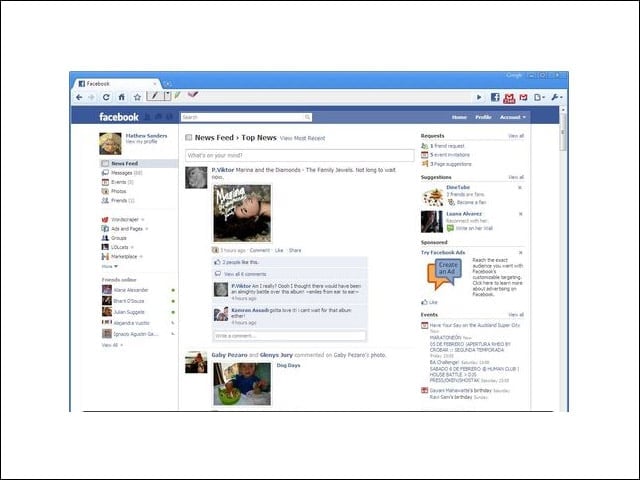640x480 pixels.
Task: Open the Account dropdown menu
Action: tap(513, 117)
